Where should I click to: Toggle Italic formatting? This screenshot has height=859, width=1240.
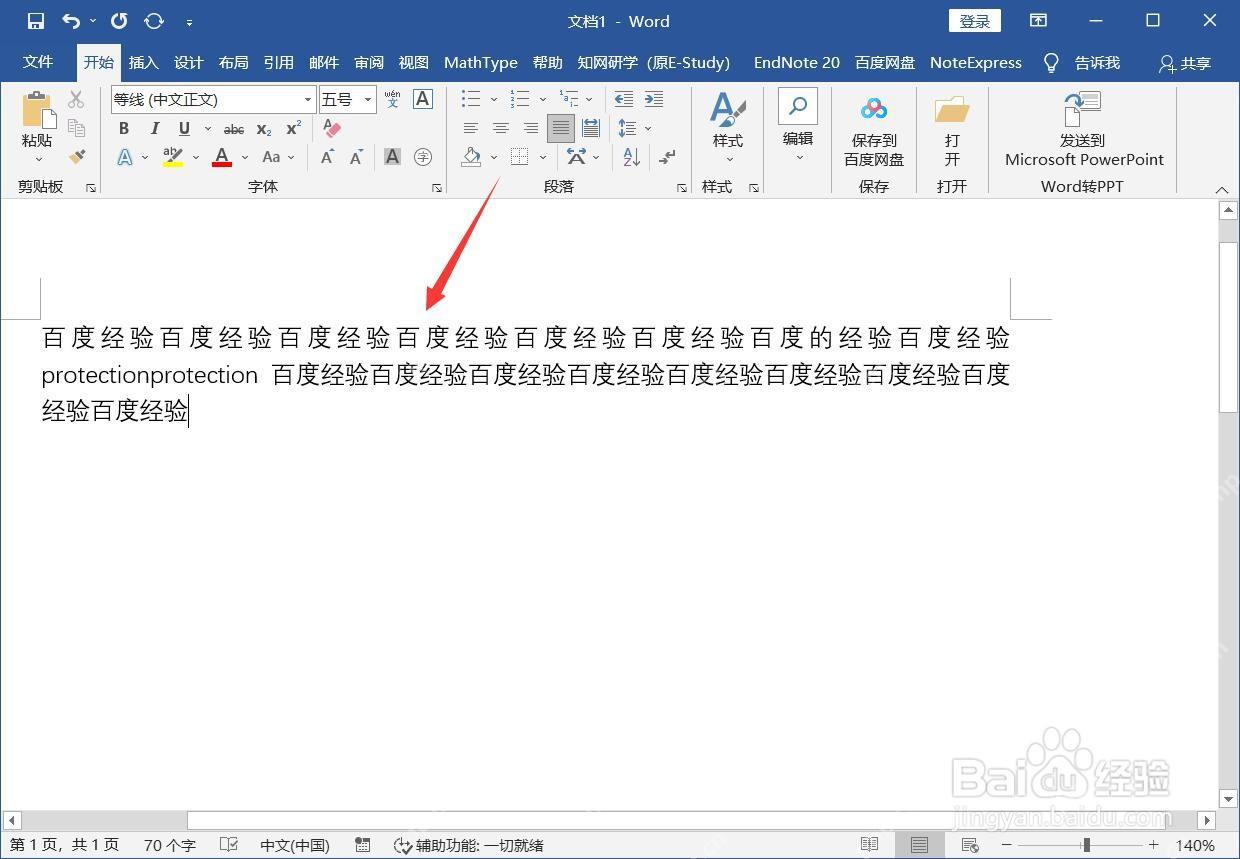tap(154, 129)
